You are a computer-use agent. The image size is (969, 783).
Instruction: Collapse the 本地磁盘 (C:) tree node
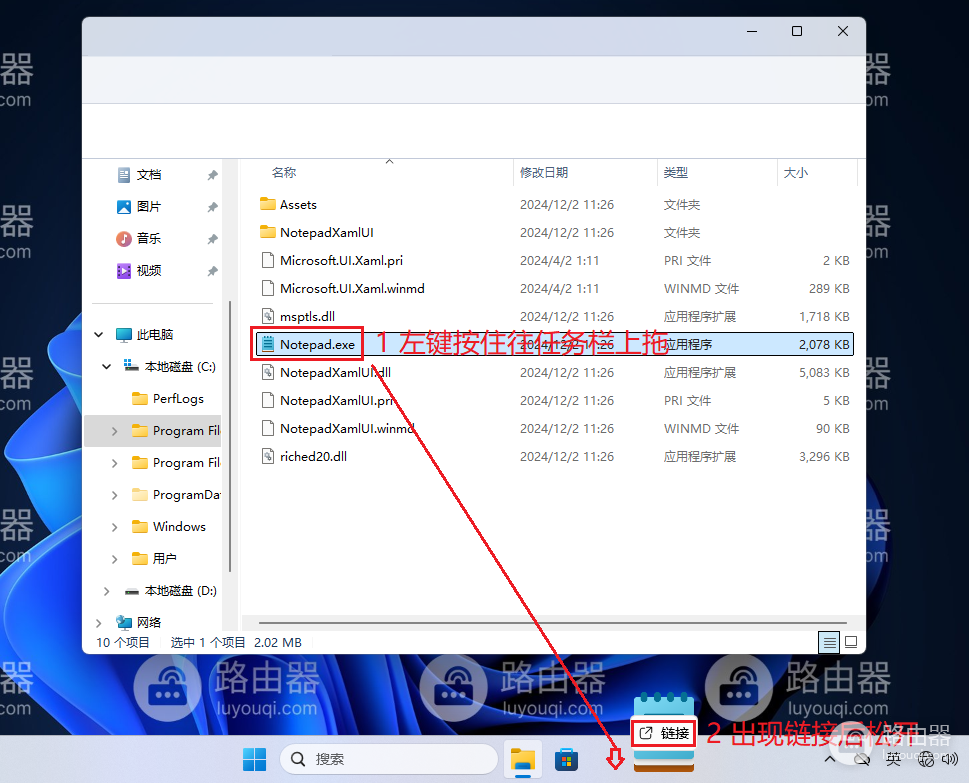[107, 366]
